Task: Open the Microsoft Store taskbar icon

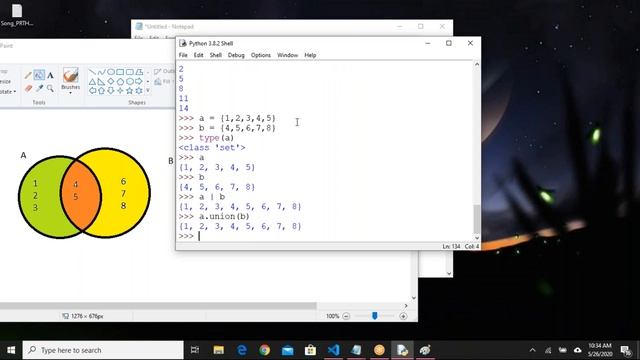Action: 310,350
